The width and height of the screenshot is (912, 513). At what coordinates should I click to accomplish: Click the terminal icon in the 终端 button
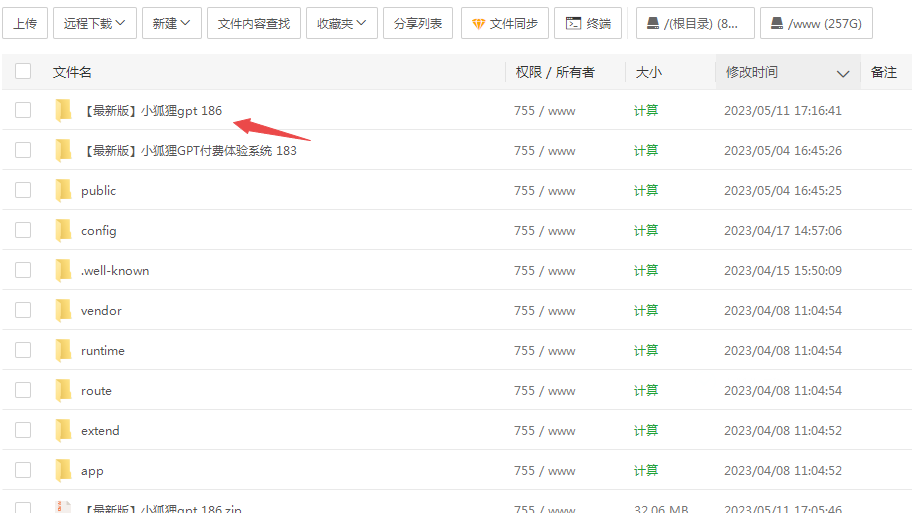click(573, 23)
